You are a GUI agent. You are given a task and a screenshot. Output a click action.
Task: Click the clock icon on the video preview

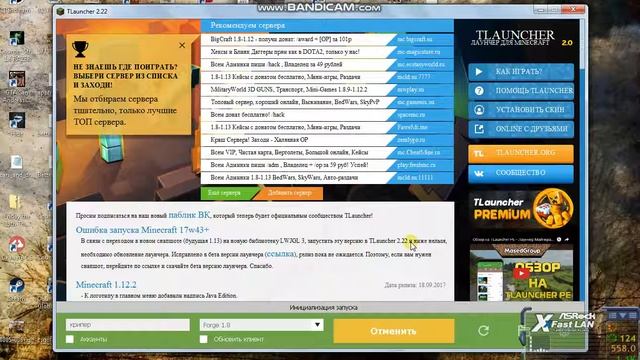pos(559,240)
